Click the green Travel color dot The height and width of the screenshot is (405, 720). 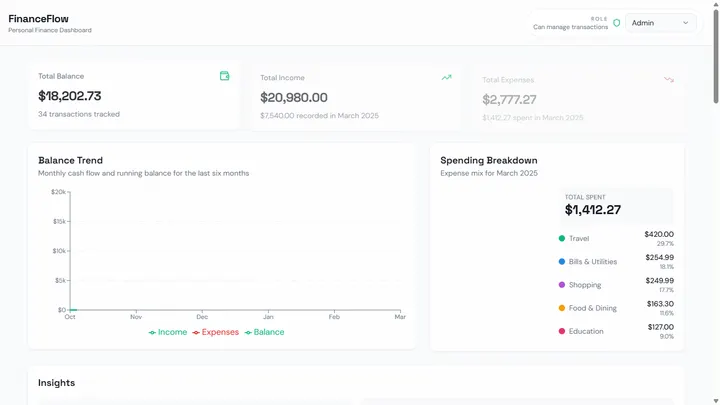tap(562, 238)
